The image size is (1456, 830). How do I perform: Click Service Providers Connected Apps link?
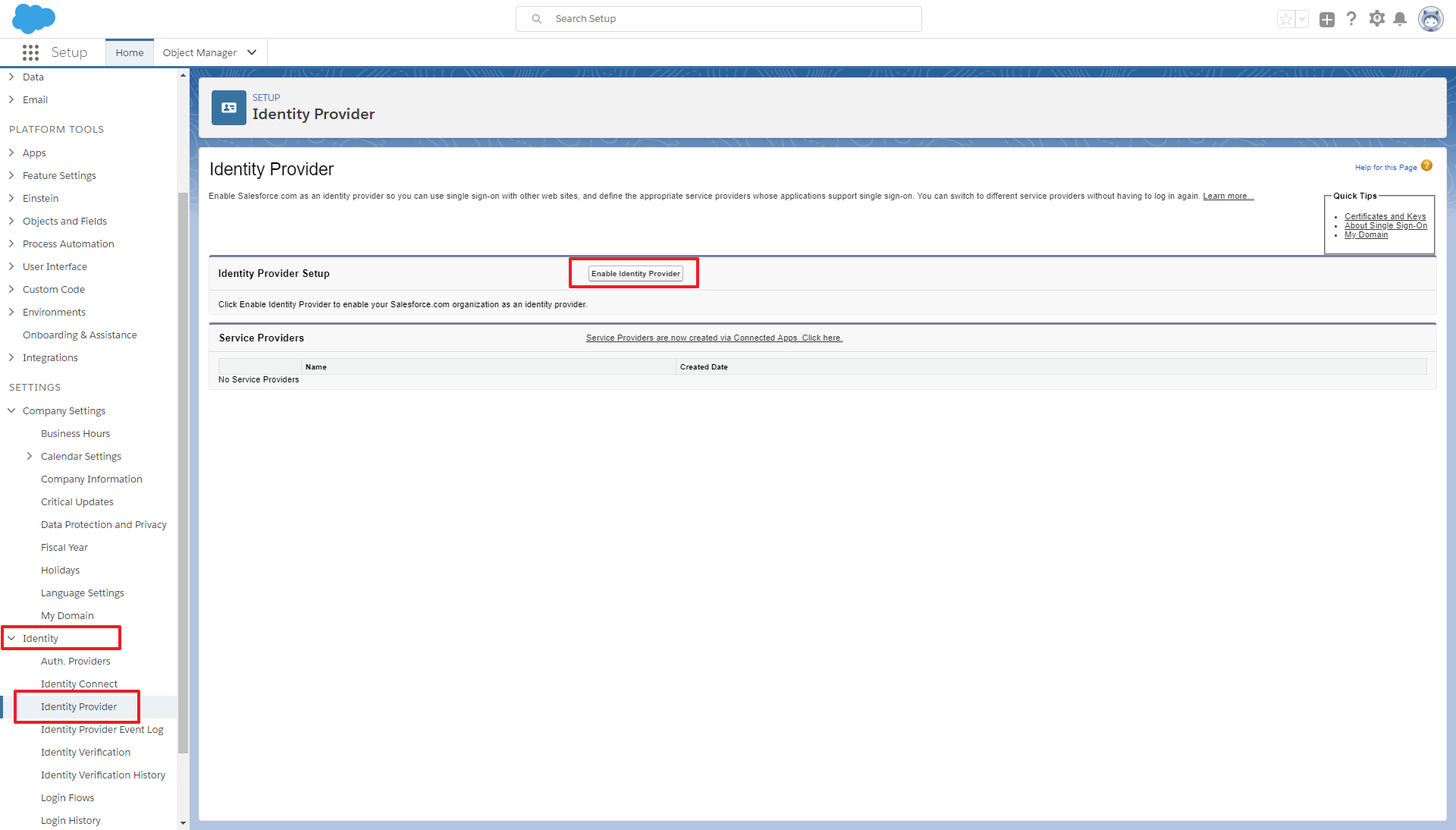(714, 338)
